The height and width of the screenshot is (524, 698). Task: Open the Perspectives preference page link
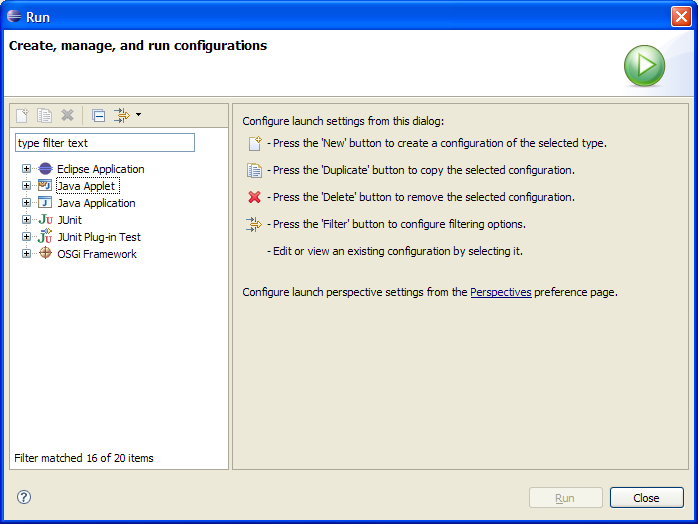(x=501, y=292)
